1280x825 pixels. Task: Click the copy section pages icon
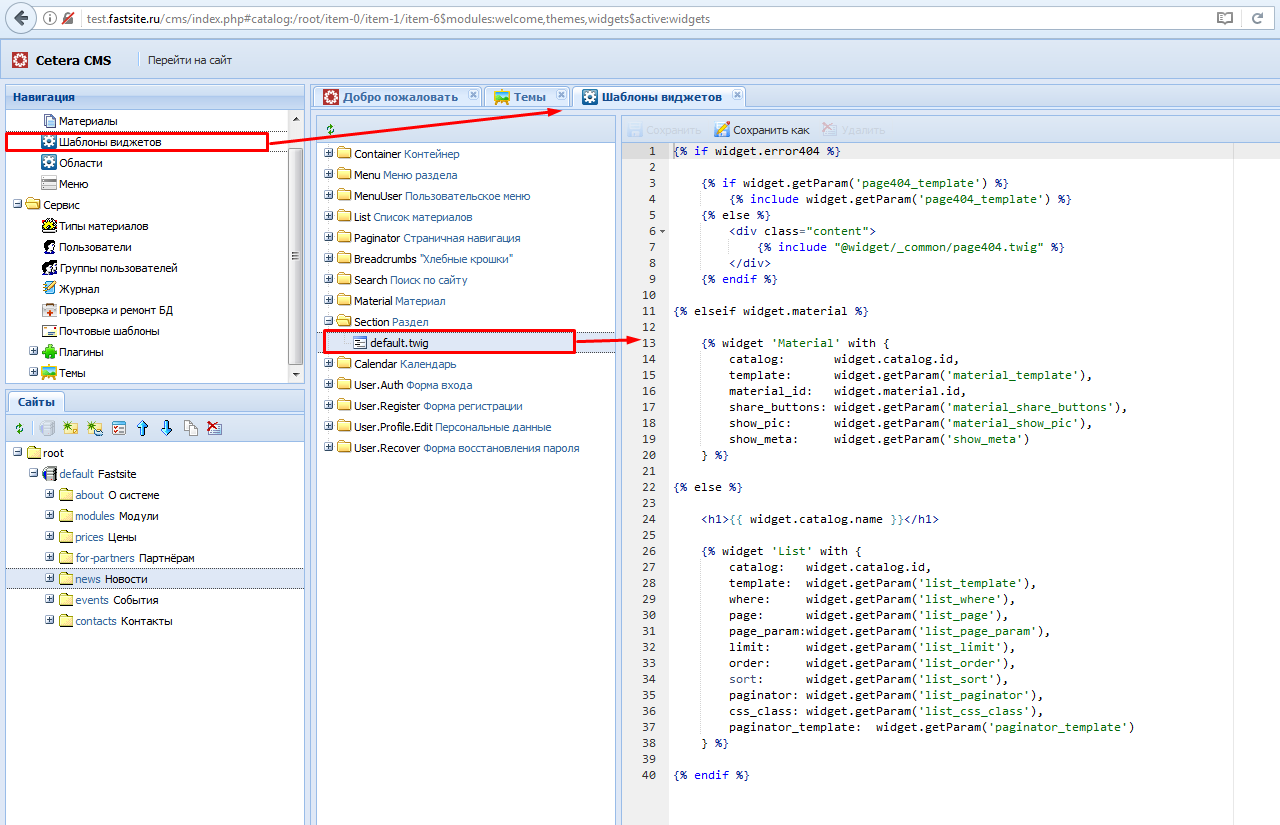coord(190,428)
